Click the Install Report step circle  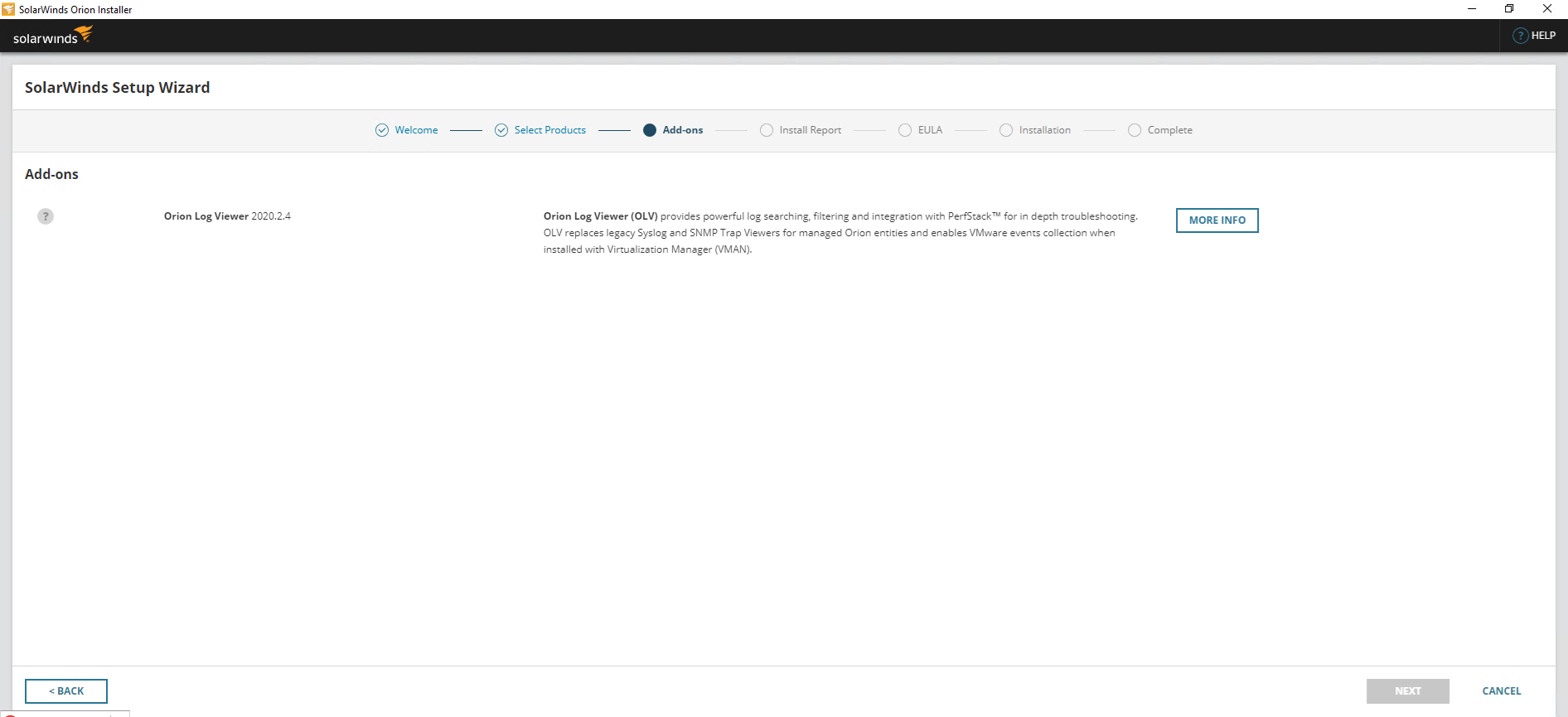767,130
